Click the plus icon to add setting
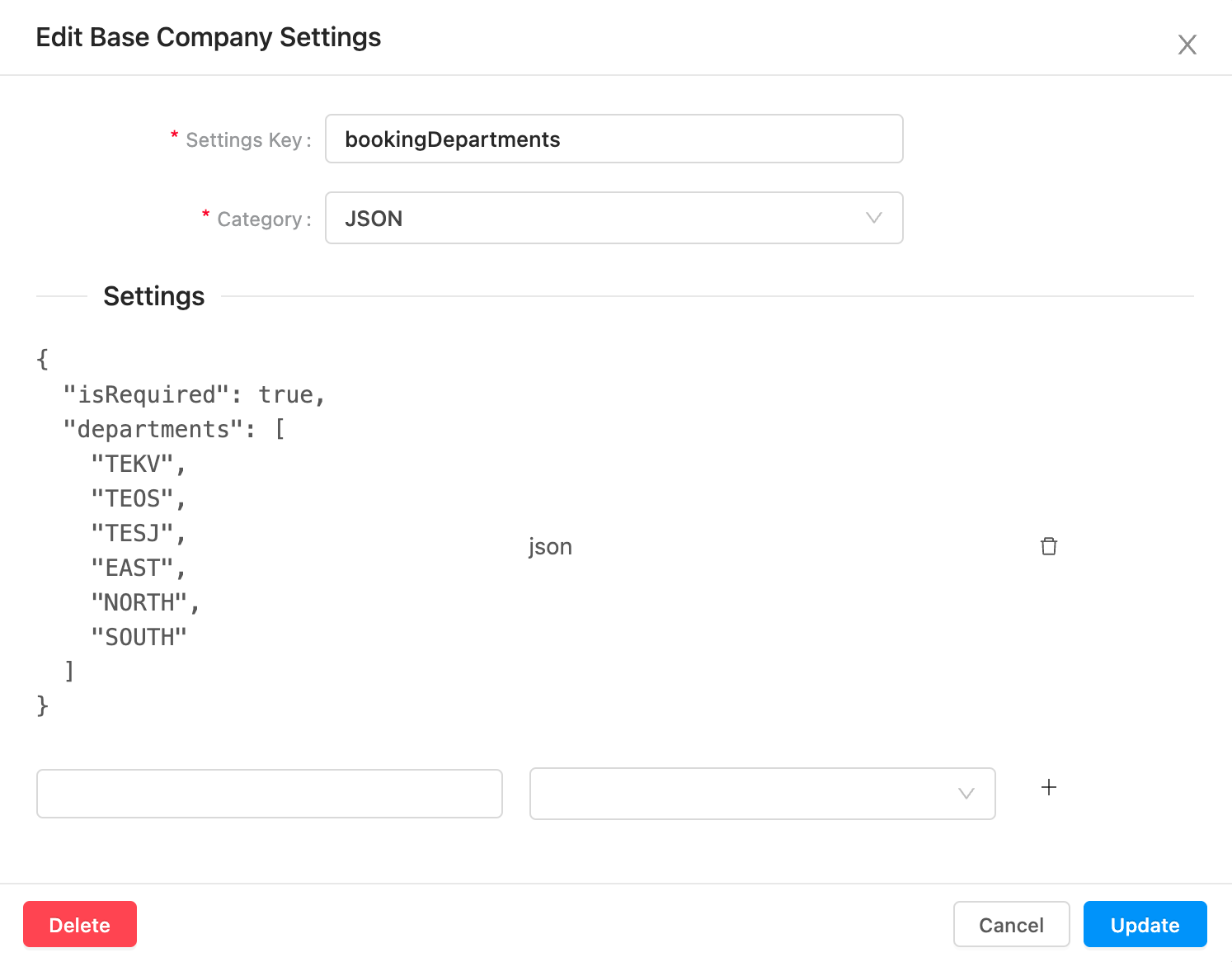Image resolution: width=1232 pixels, height=962 pixels. point(1048,787)
